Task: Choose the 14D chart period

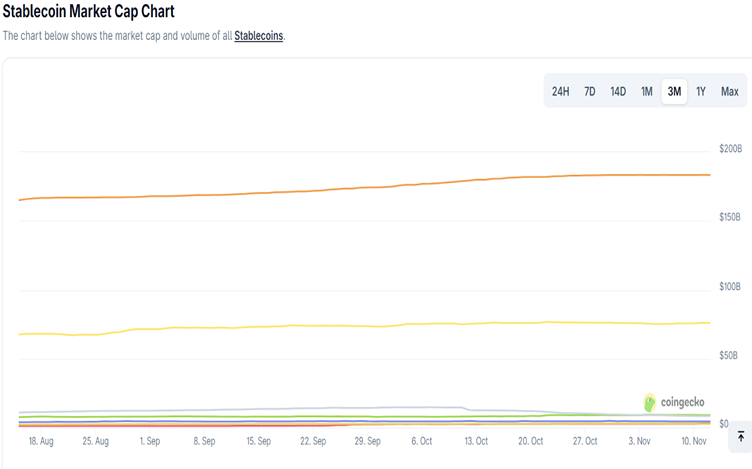Action: tap(618, 92)
